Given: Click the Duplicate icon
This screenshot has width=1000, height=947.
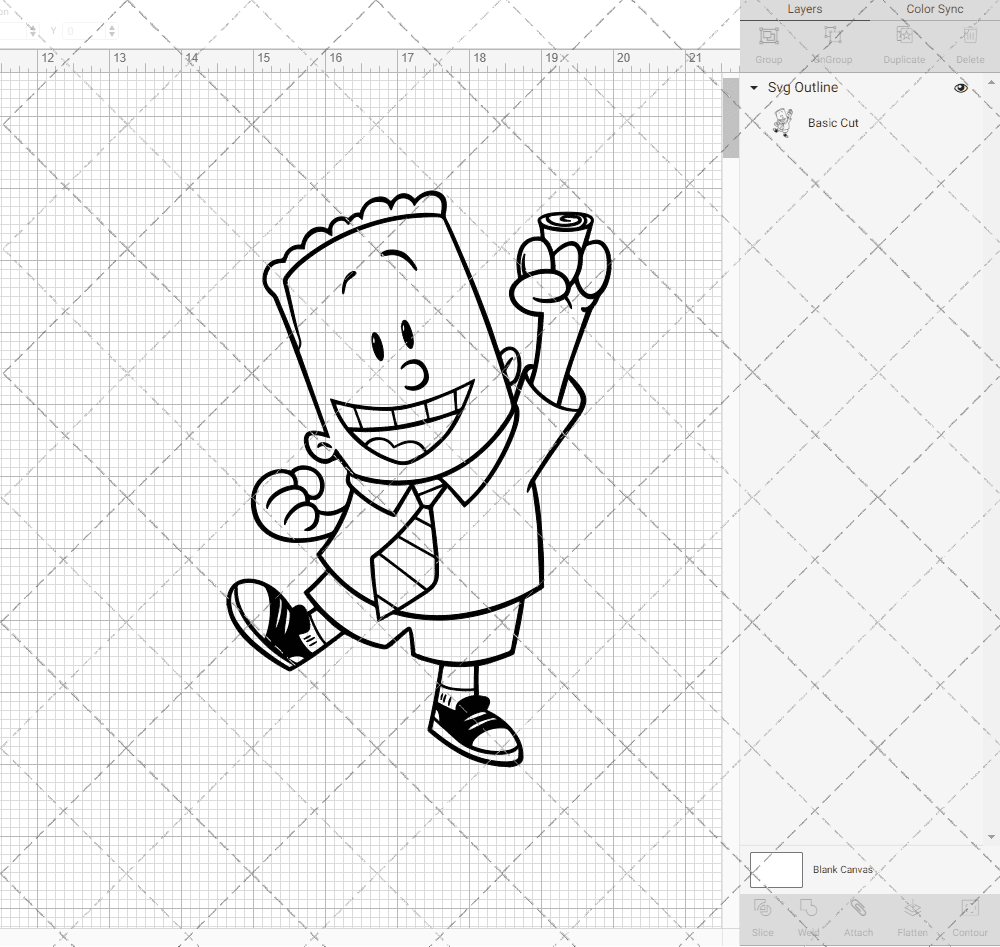Looking at the screenshot, I should (904, 36).
